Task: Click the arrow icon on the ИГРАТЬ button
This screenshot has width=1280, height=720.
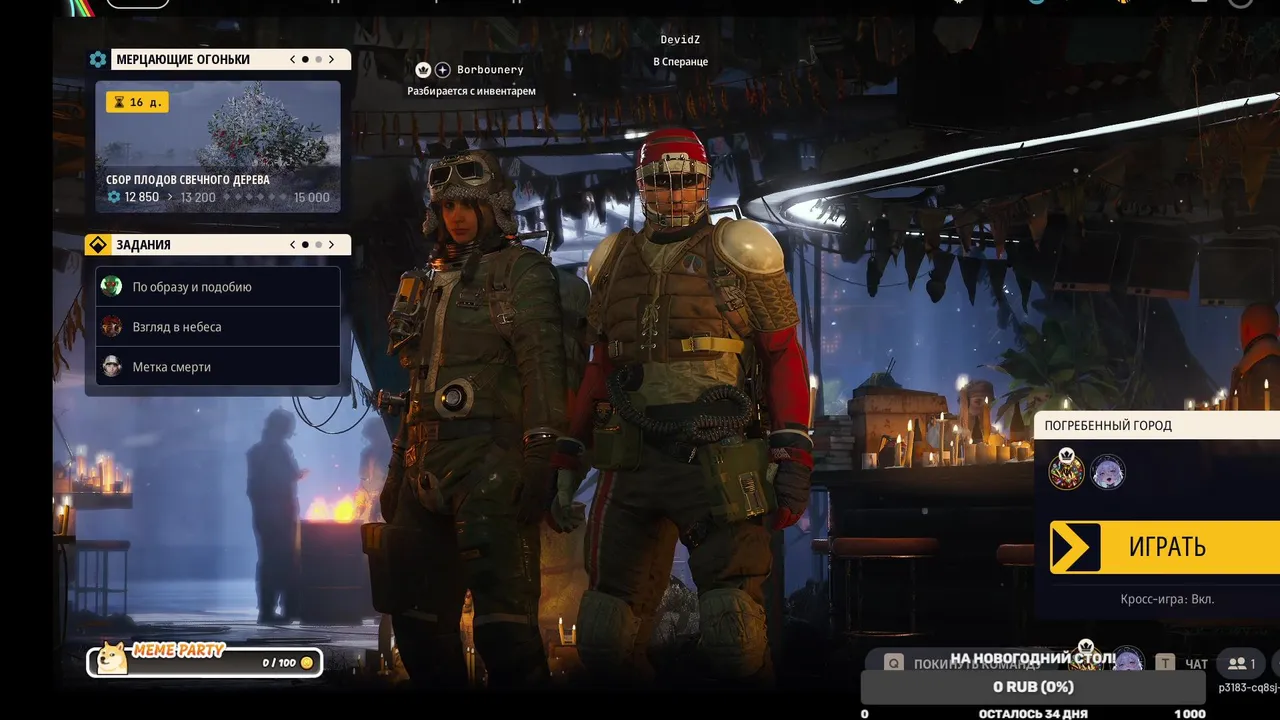Action: pos(1075,547)
